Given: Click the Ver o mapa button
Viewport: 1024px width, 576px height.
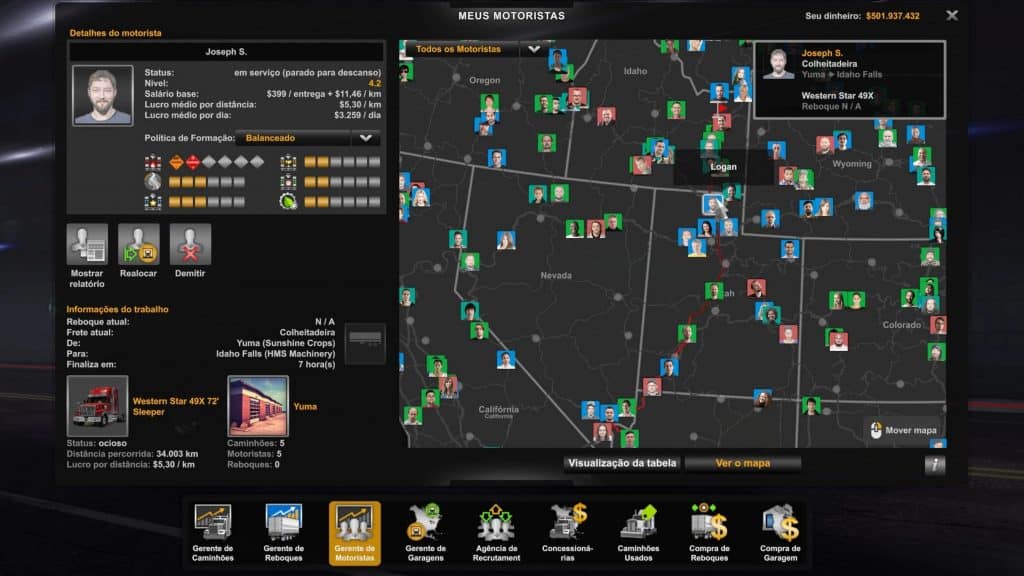Looking at the screenshot, I should 745,463.
